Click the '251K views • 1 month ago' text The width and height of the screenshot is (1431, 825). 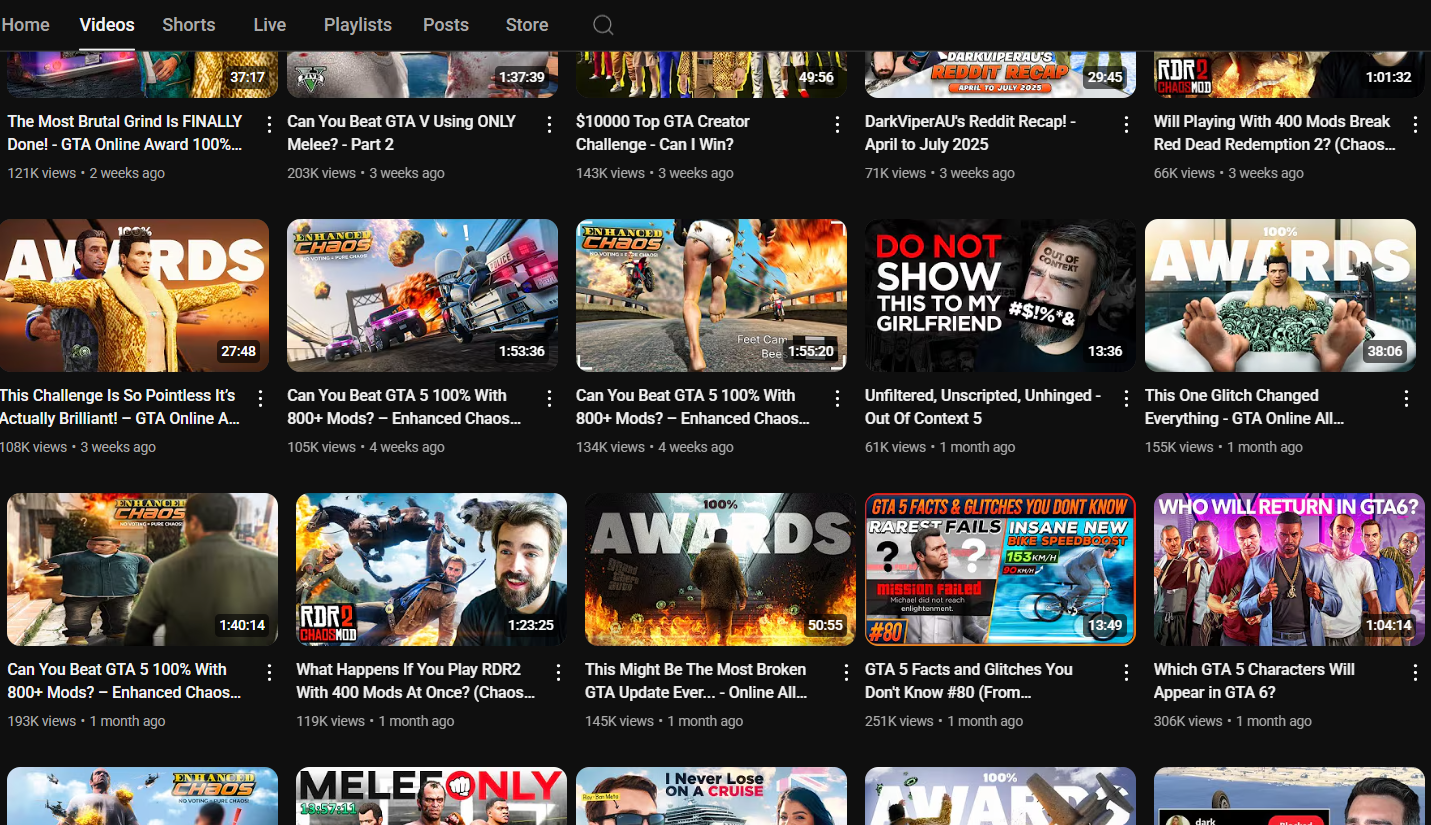coord(944,721)
